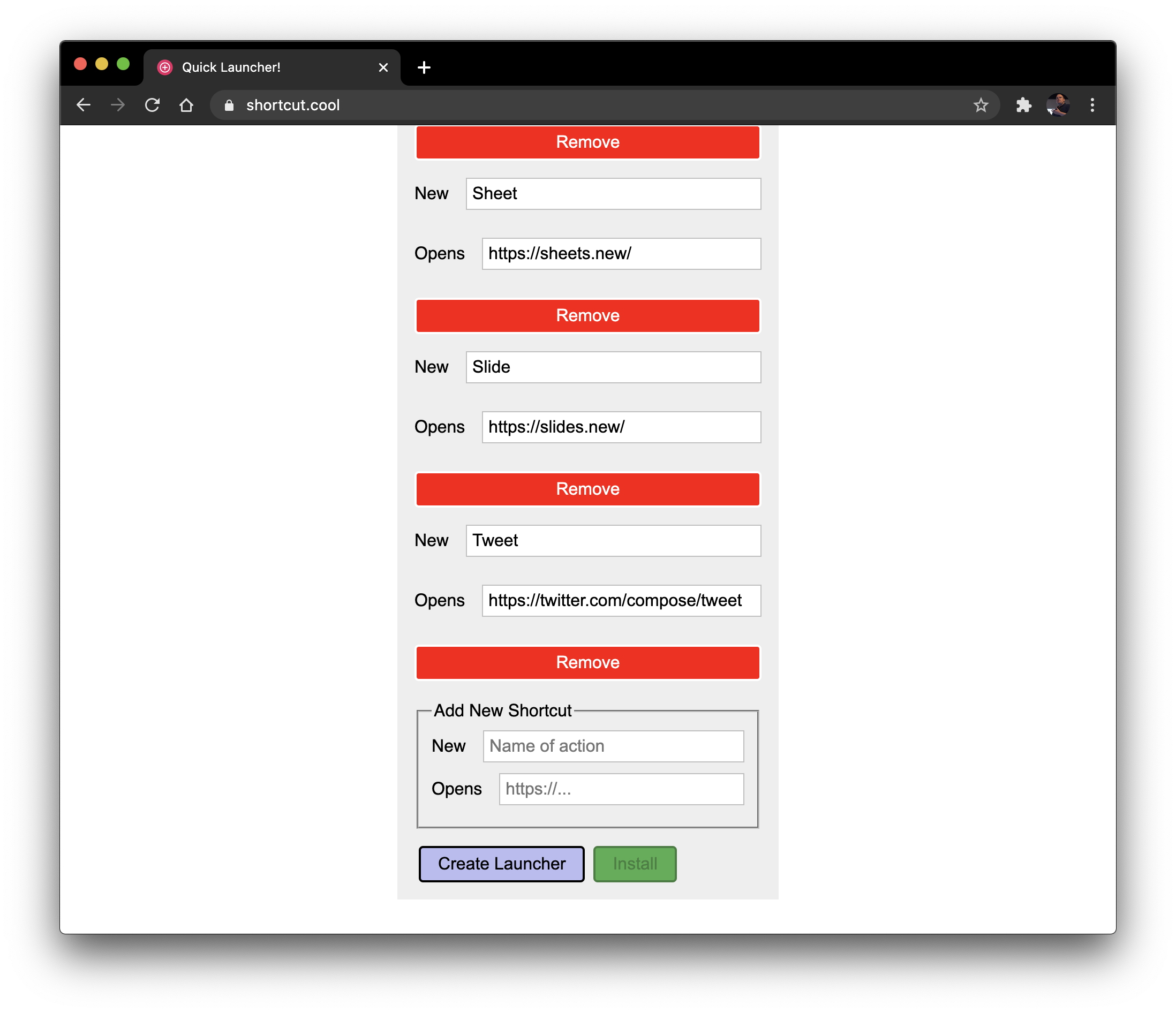The height and width of the screenshot is (1013, 1176).
Task: Click the lock icon in address bar
Action: 229,105
